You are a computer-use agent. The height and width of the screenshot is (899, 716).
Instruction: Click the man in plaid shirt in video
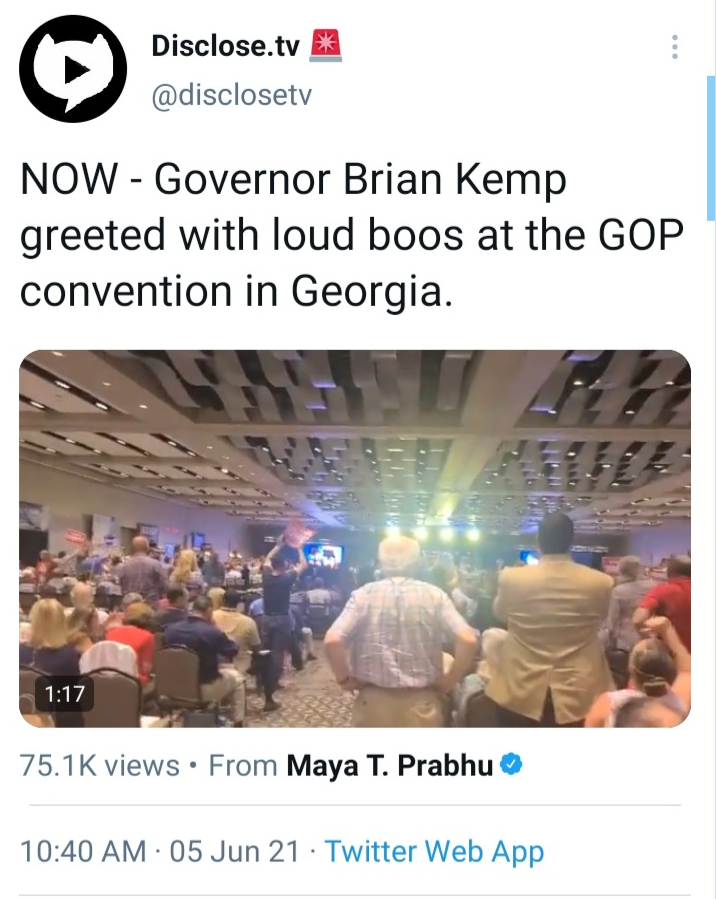[x=400, y=631]
